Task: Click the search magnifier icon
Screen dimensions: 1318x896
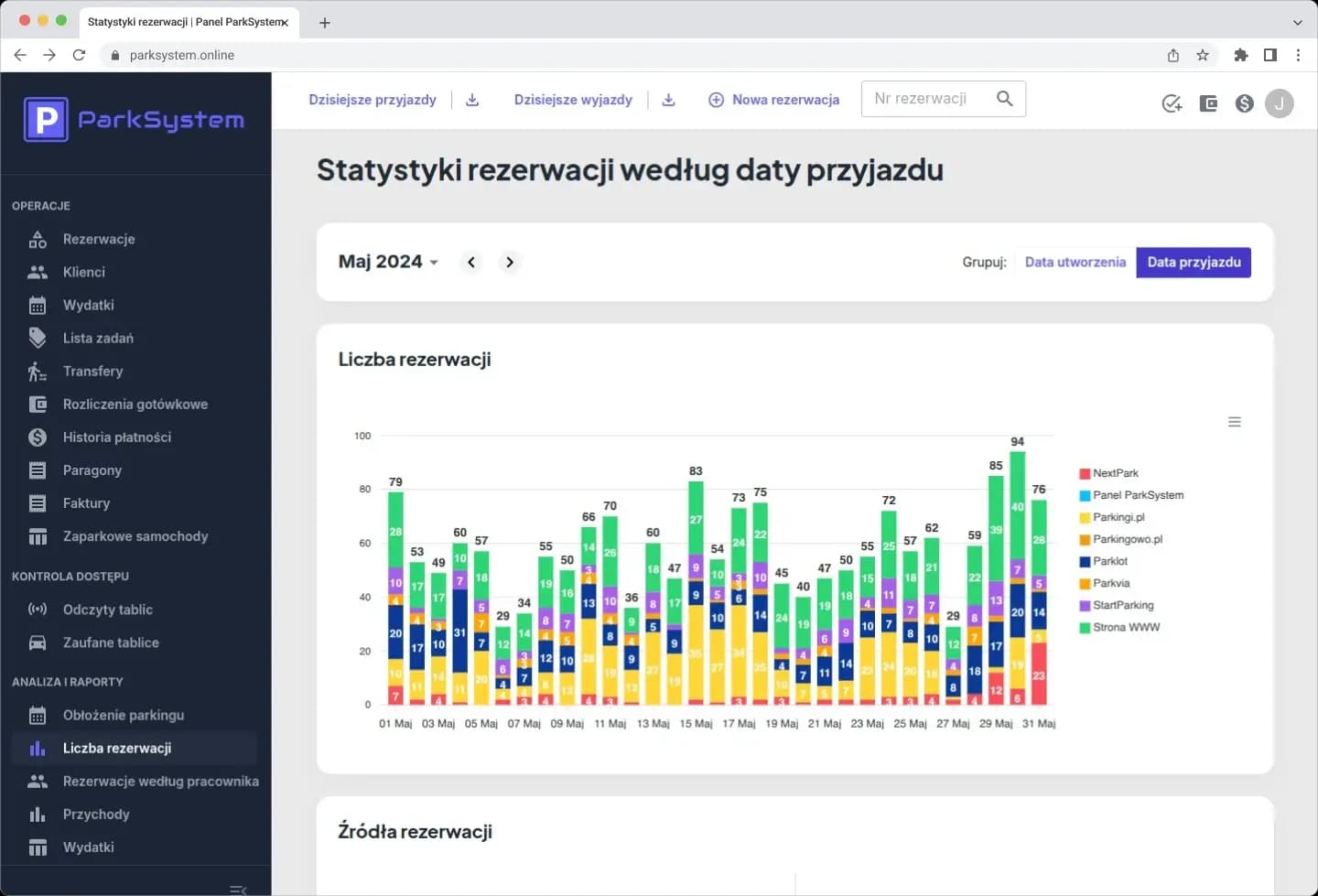Action: (1004, 99)
